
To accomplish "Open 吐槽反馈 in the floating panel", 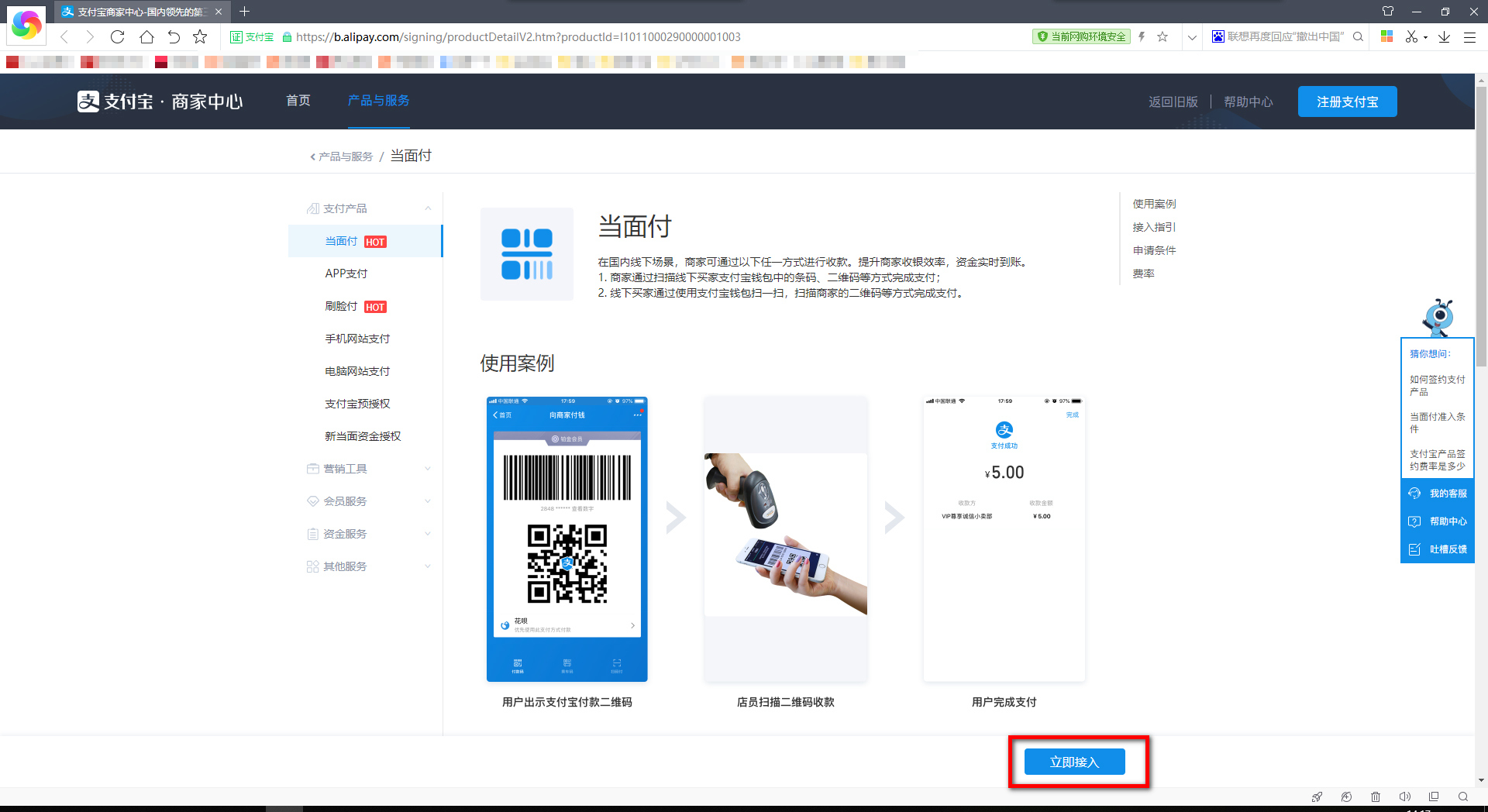I will coord(1438,549).
